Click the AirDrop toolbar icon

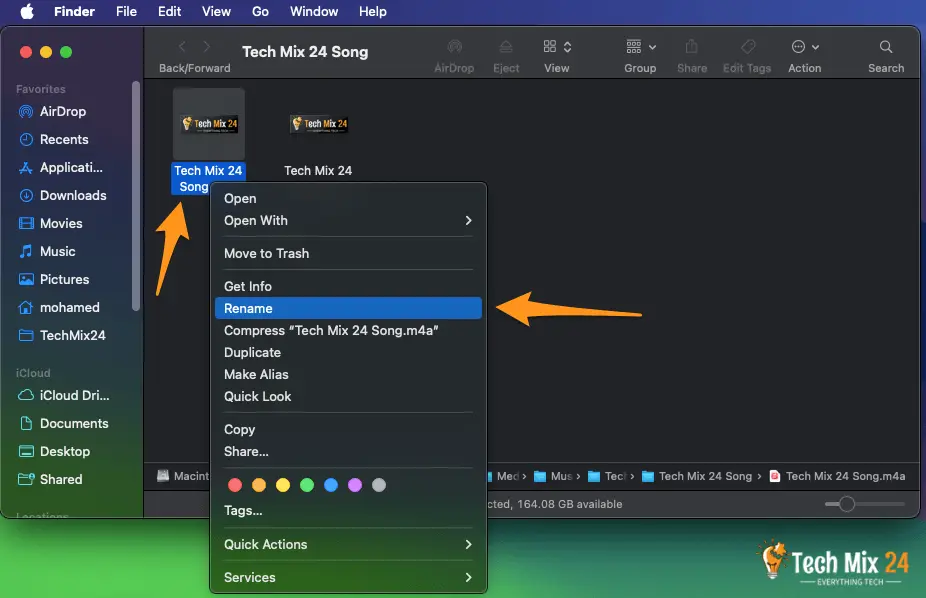(454, 47)
